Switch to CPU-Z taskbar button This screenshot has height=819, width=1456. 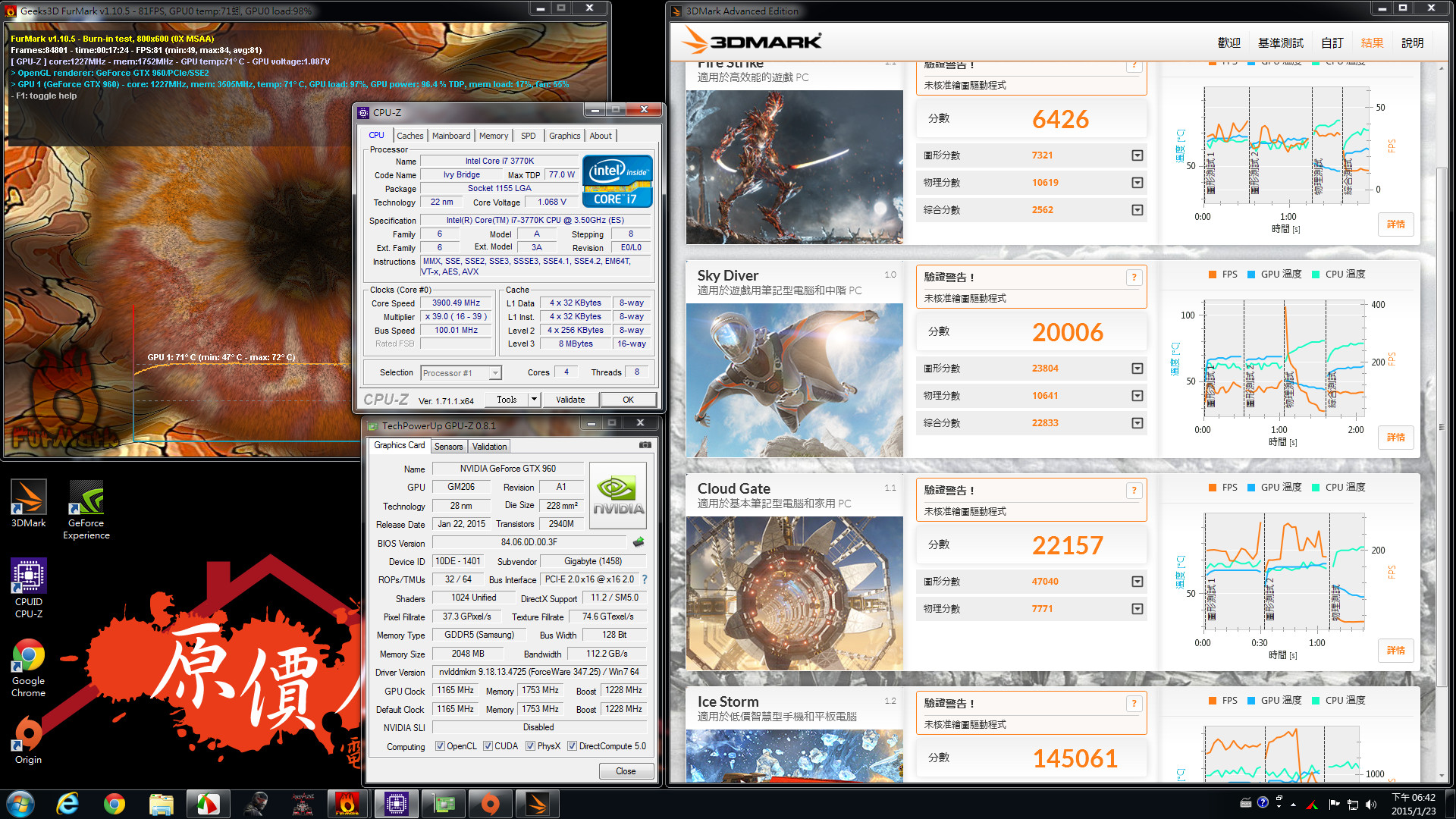click(396, 804)
